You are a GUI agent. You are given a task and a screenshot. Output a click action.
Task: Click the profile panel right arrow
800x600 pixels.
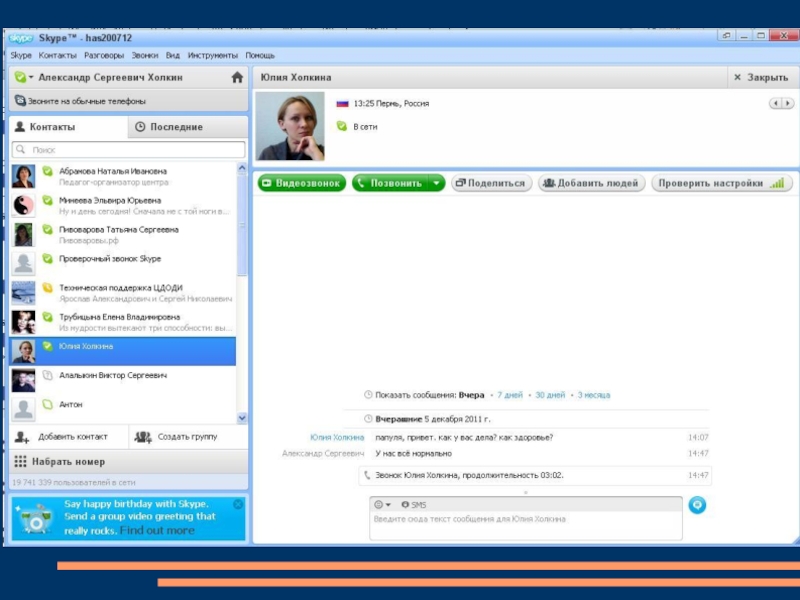tap(788, 103)
